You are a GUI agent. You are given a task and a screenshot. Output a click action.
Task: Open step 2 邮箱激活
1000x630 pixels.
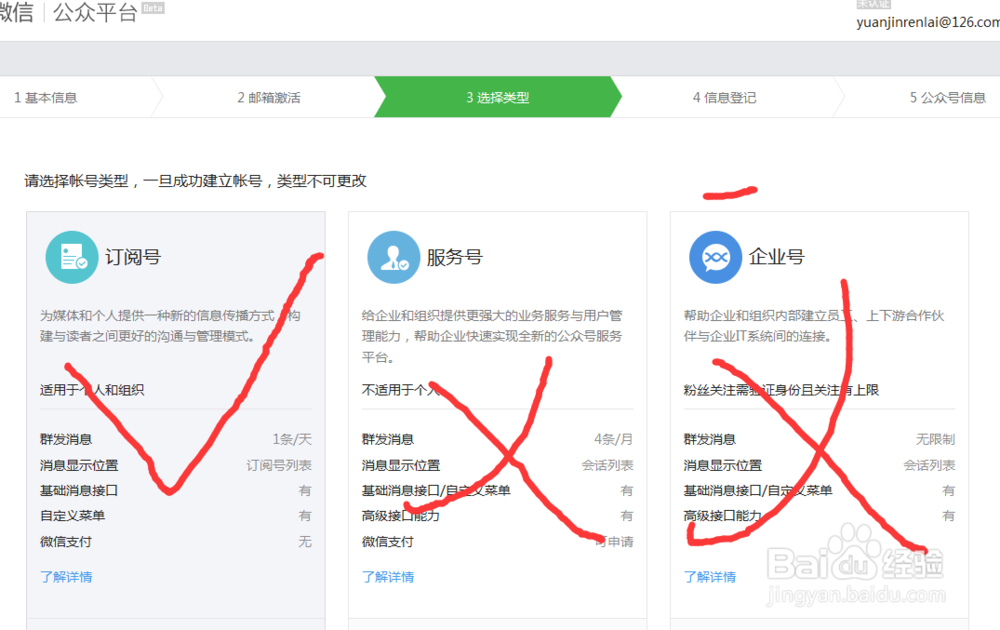coord(269,98)
